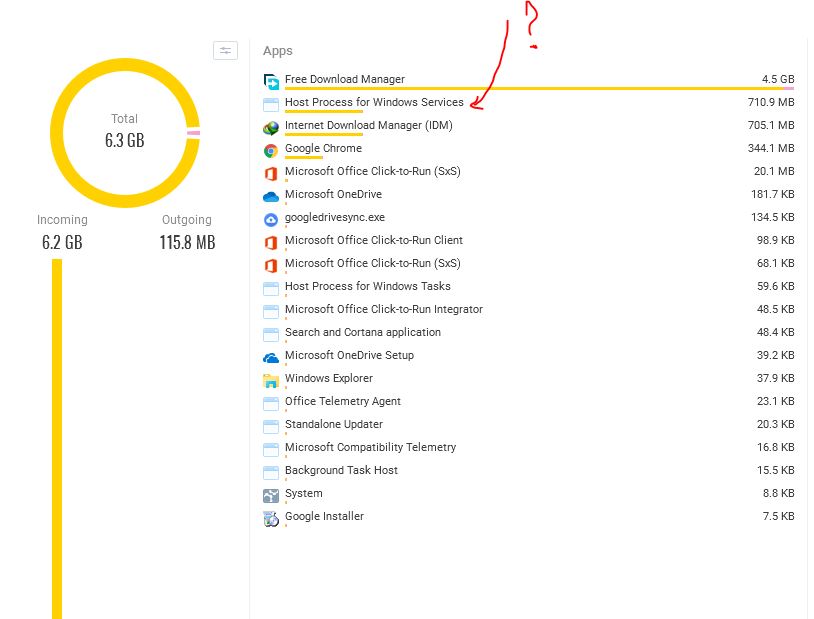This screenshot has height=619, width=814.
Task: Click the Google Installer icon
Action: point(271,518)
